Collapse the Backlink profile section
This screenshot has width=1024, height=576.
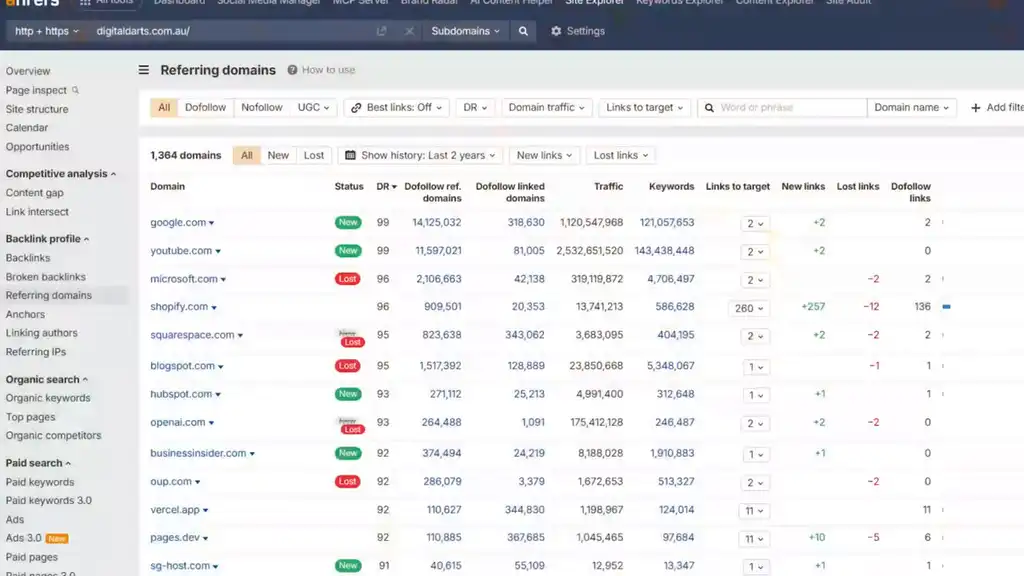(x=48, y=239)
